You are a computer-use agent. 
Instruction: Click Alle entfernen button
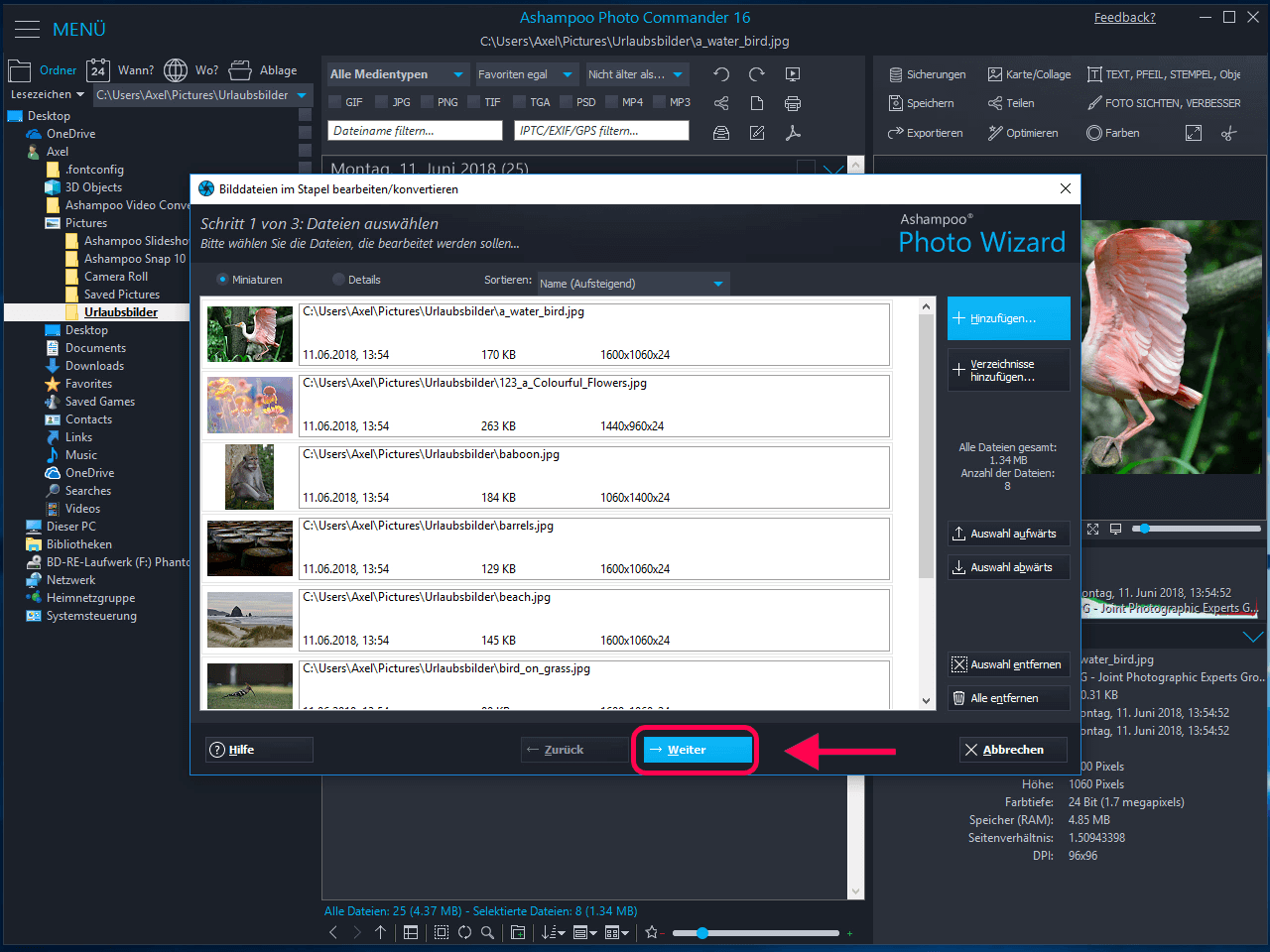1009,698
